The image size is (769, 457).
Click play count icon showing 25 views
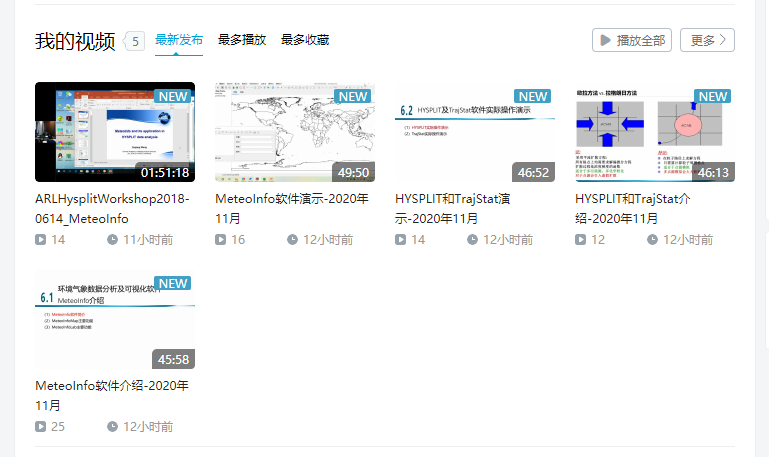point(41,427)
